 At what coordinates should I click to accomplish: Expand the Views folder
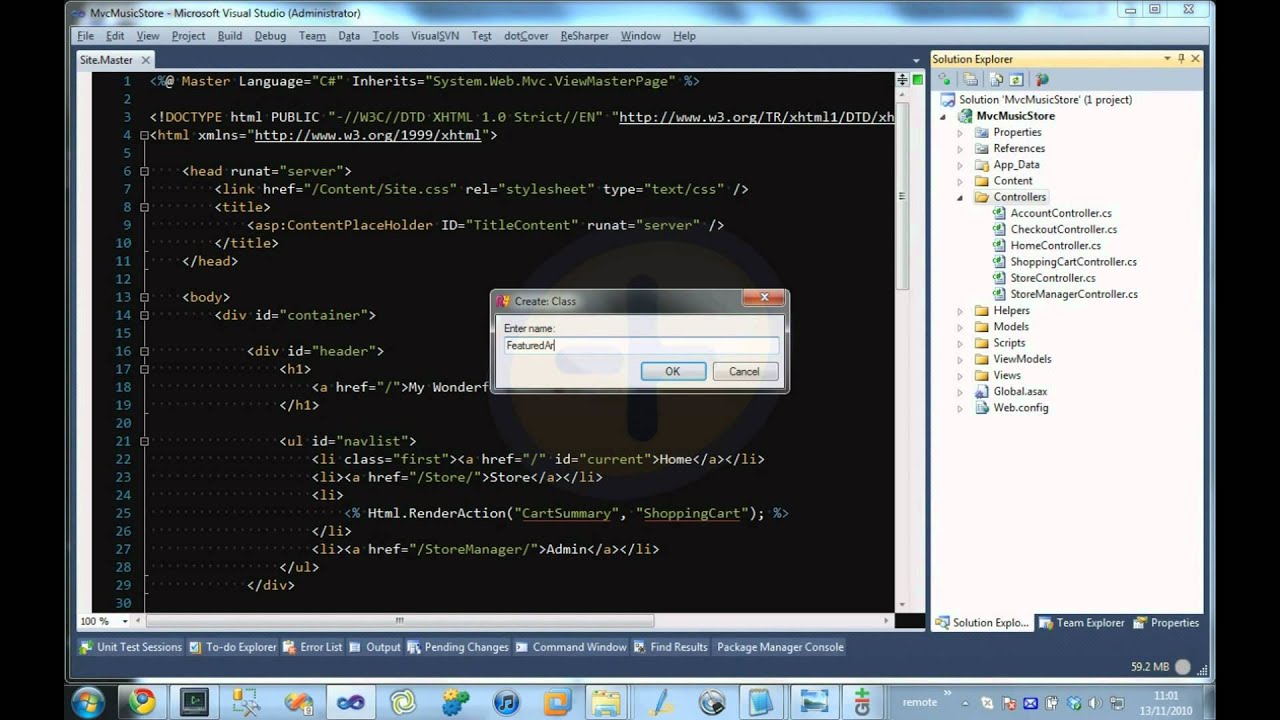click(x=960, y=376)
